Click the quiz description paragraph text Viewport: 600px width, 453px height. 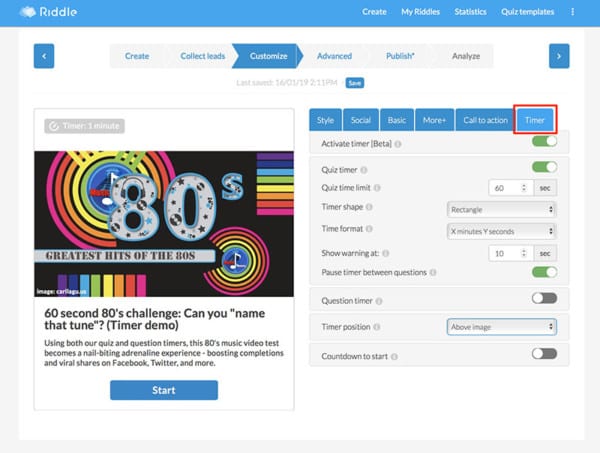tap(164, 353)
